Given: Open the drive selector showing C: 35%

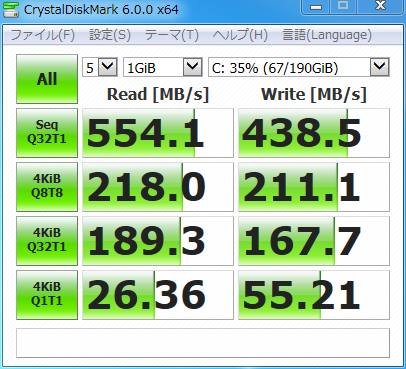Looking at the screenshot, I should point(299,67).
